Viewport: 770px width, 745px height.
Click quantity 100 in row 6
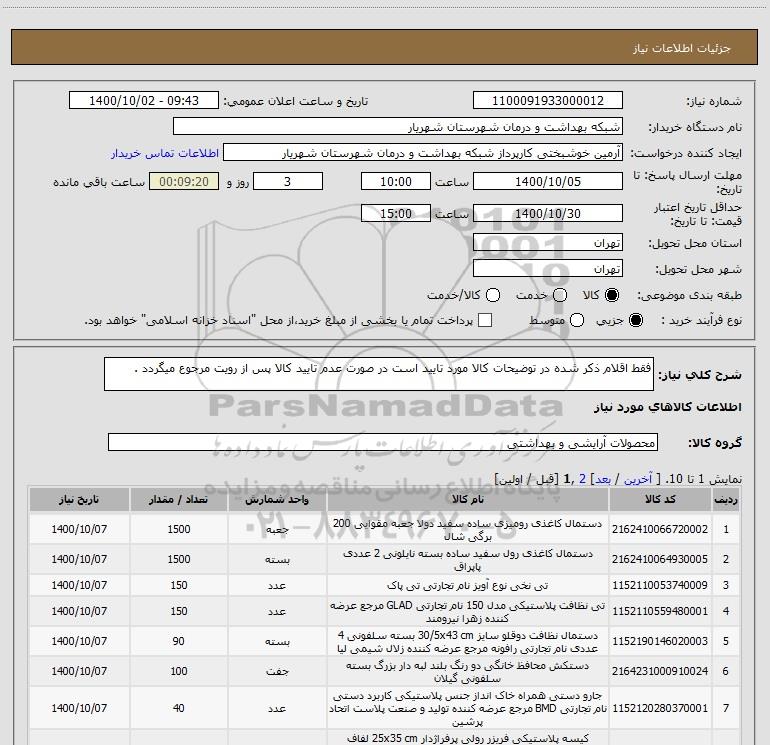(179, 671)
